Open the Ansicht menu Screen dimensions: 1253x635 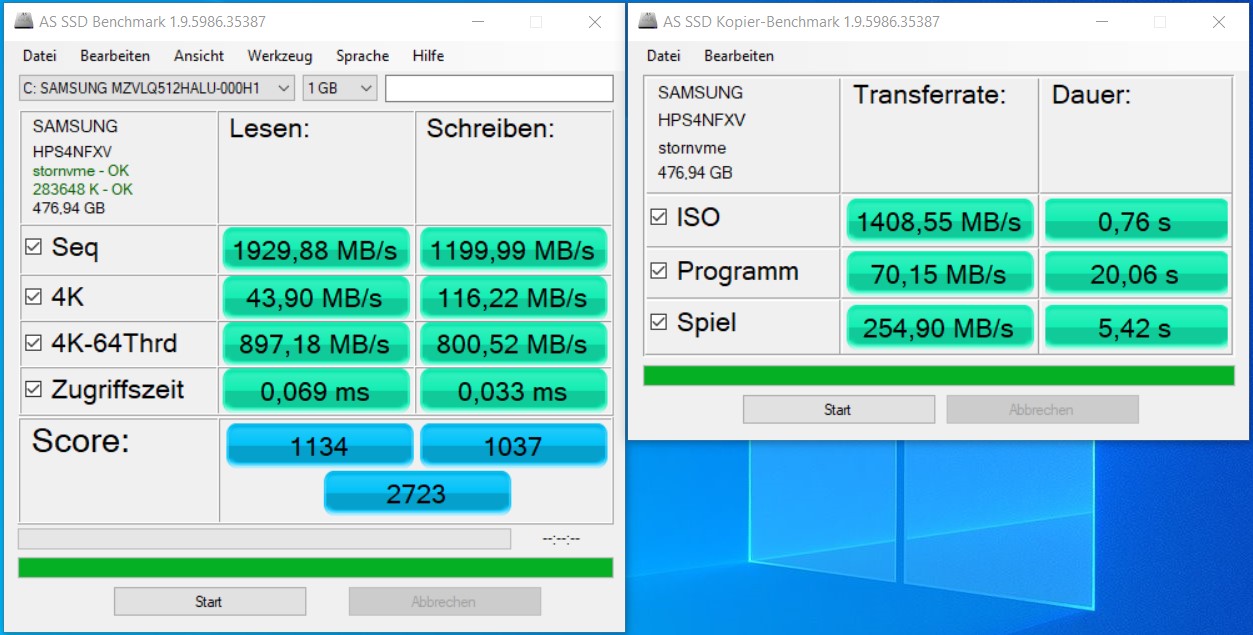click(x=199, y=56)
